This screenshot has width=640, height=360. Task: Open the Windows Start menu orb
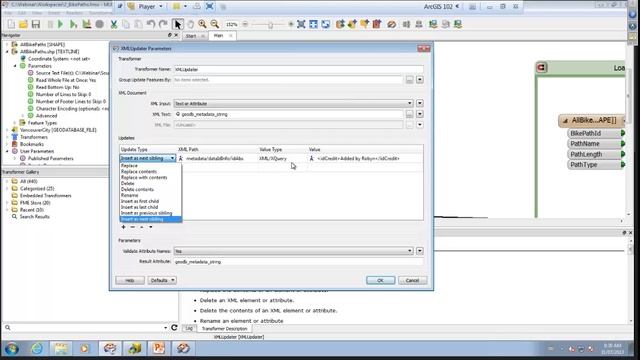tap(11, 349)
